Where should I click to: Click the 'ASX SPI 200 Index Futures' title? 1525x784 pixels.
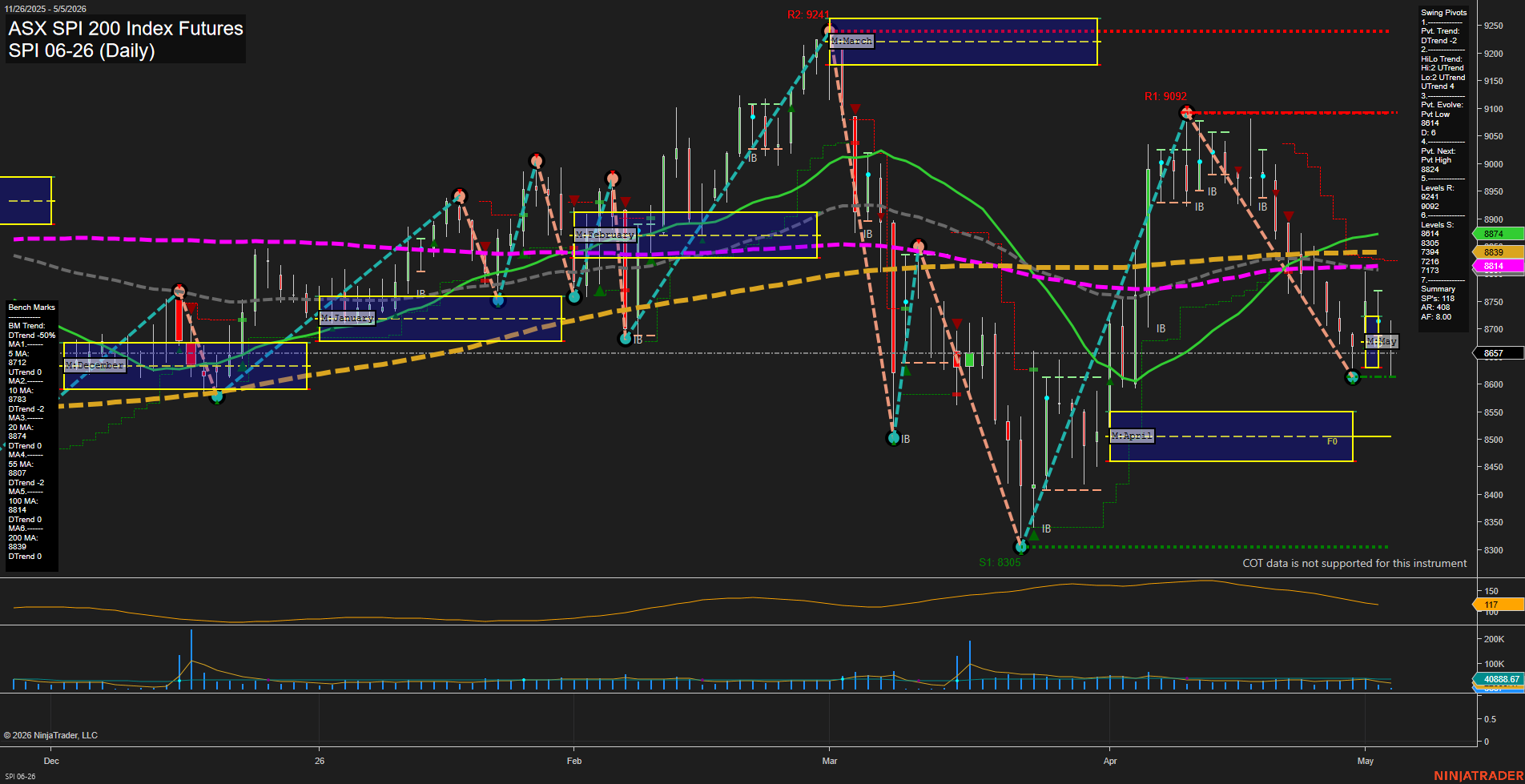pyautogui.click(x=126, y=29)
